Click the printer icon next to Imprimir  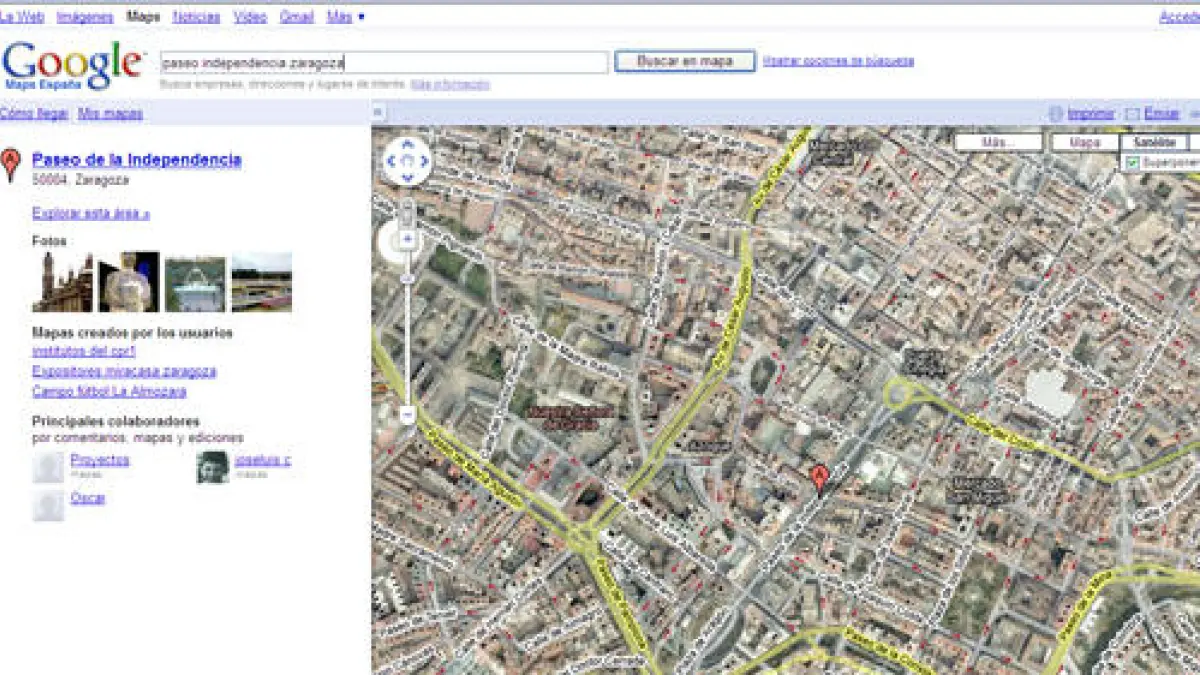(x=1056, y=114)
